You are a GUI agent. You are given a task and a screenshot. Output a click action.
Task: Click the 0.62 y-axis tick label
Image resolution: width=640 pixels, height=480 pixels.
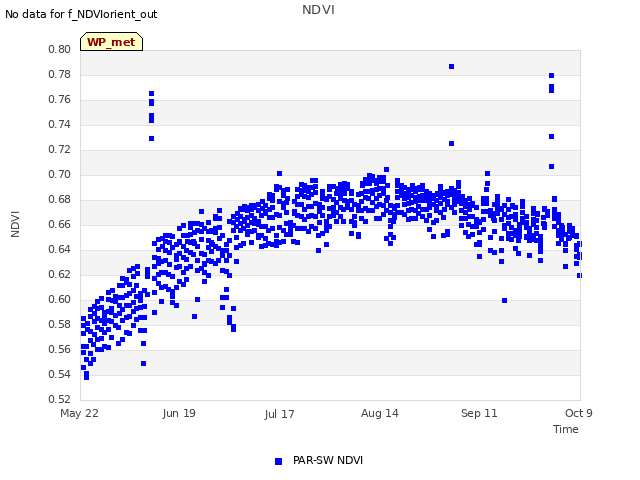60,274
